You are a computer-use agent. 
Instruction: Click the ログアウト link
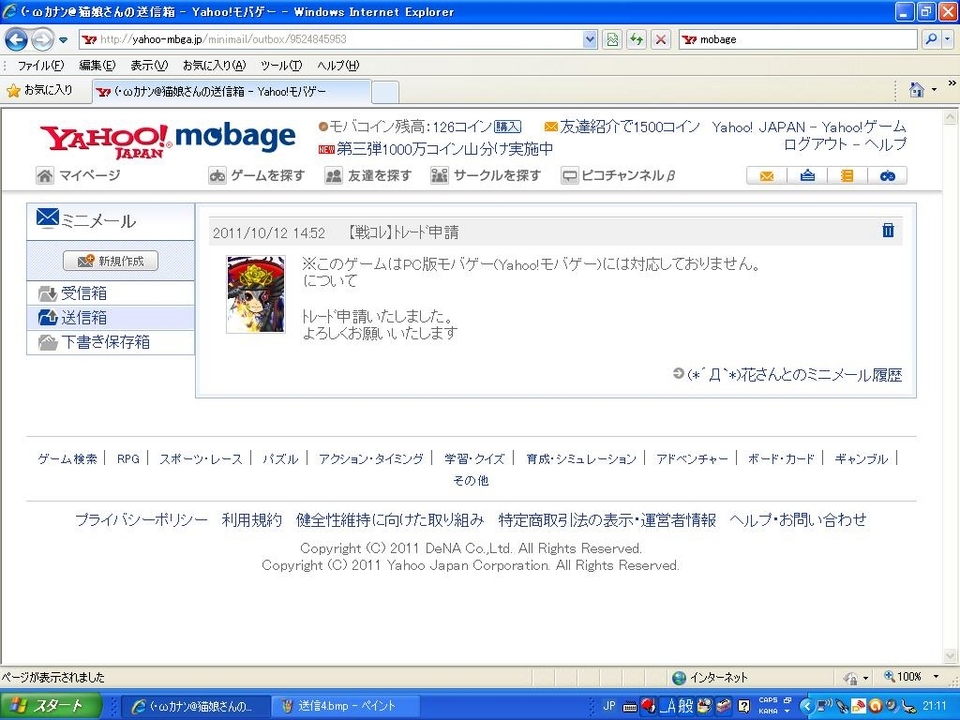[x=816, y=144]
